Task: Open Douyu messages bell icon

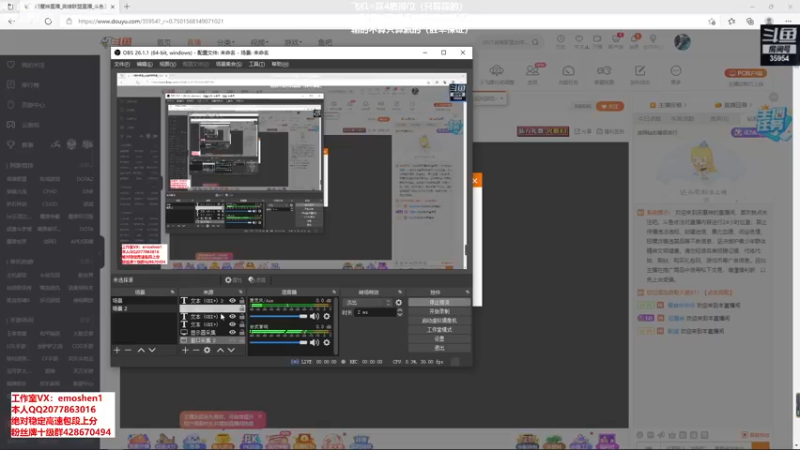Action: pyautogui.click(x=634, y=39)
